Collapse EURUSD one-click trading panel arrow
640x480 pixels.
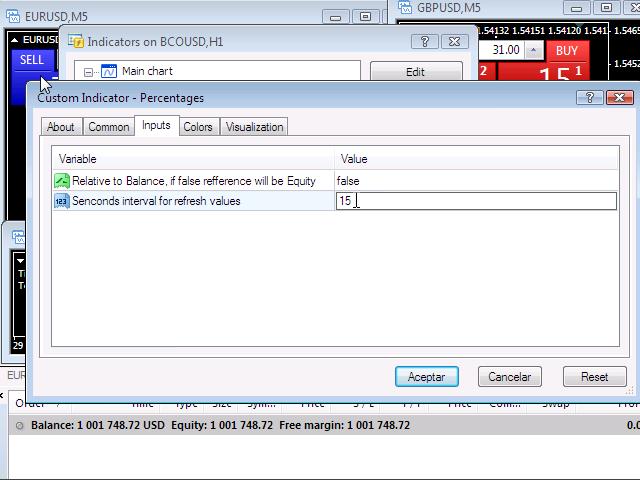pyautogui.click(x=15, y=40)
